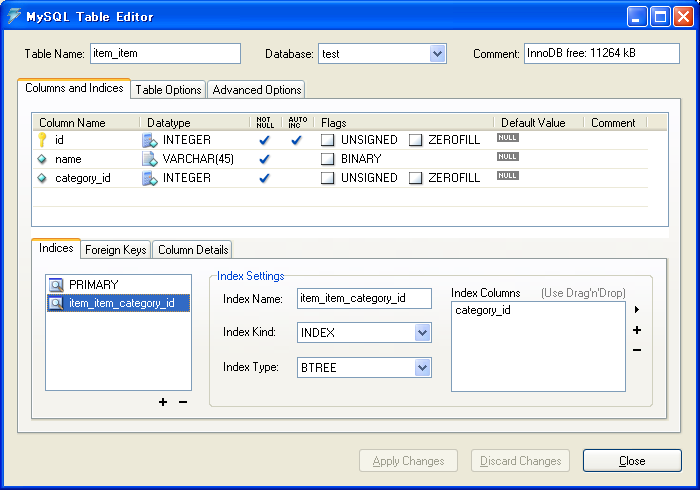Click the Comment input field
This screenshot has height=490, width=700.
(602, 54)
